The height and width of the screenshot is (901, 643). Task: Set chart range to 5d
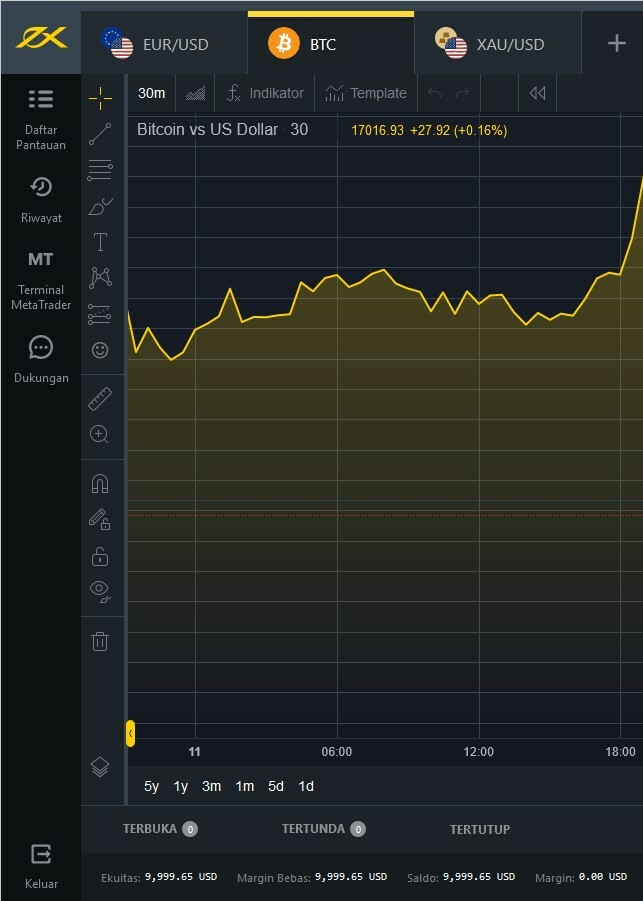tap(276, 786)
